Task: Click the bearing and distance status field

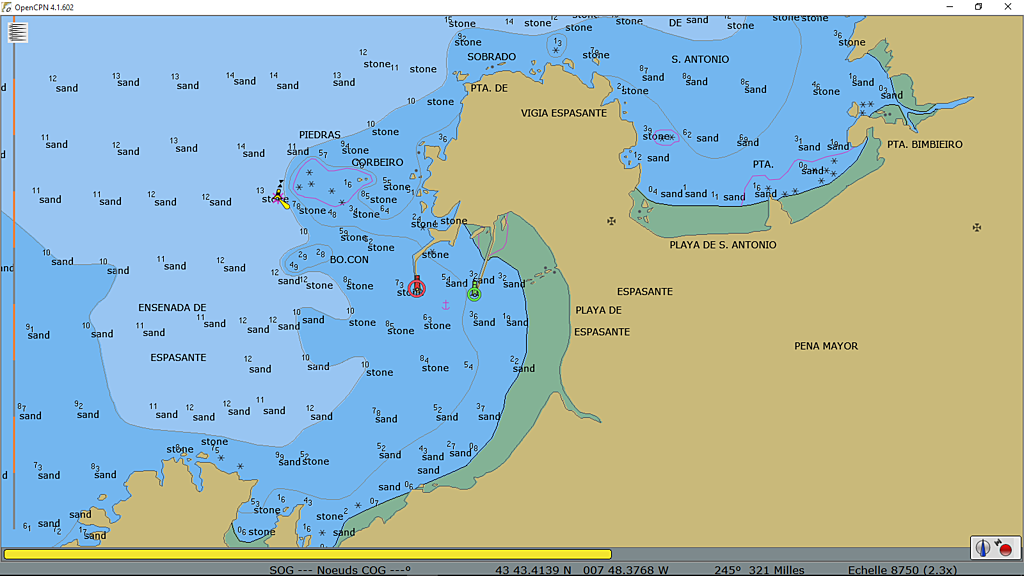Action: [x=759, y=570]
